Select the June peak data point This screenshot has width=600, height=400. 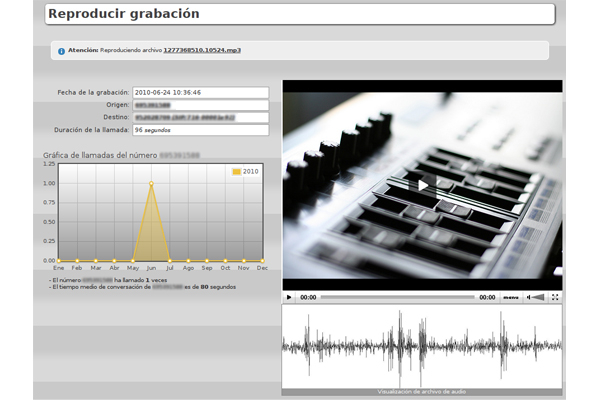(x=151, y=184)
